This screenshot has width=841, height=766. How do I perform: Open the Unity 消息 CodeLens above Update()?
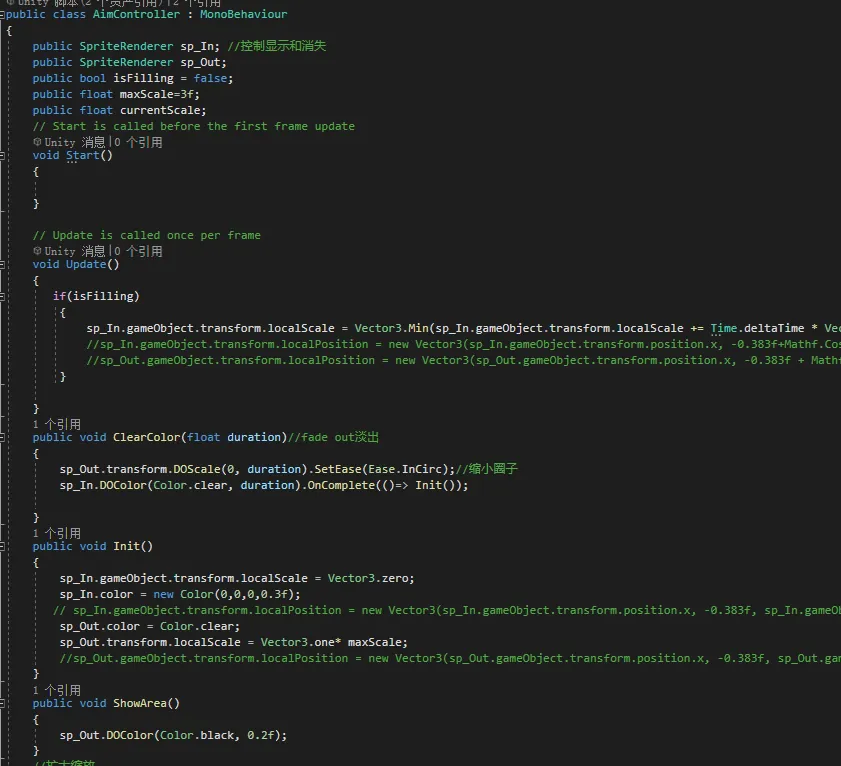pos(75,251)
